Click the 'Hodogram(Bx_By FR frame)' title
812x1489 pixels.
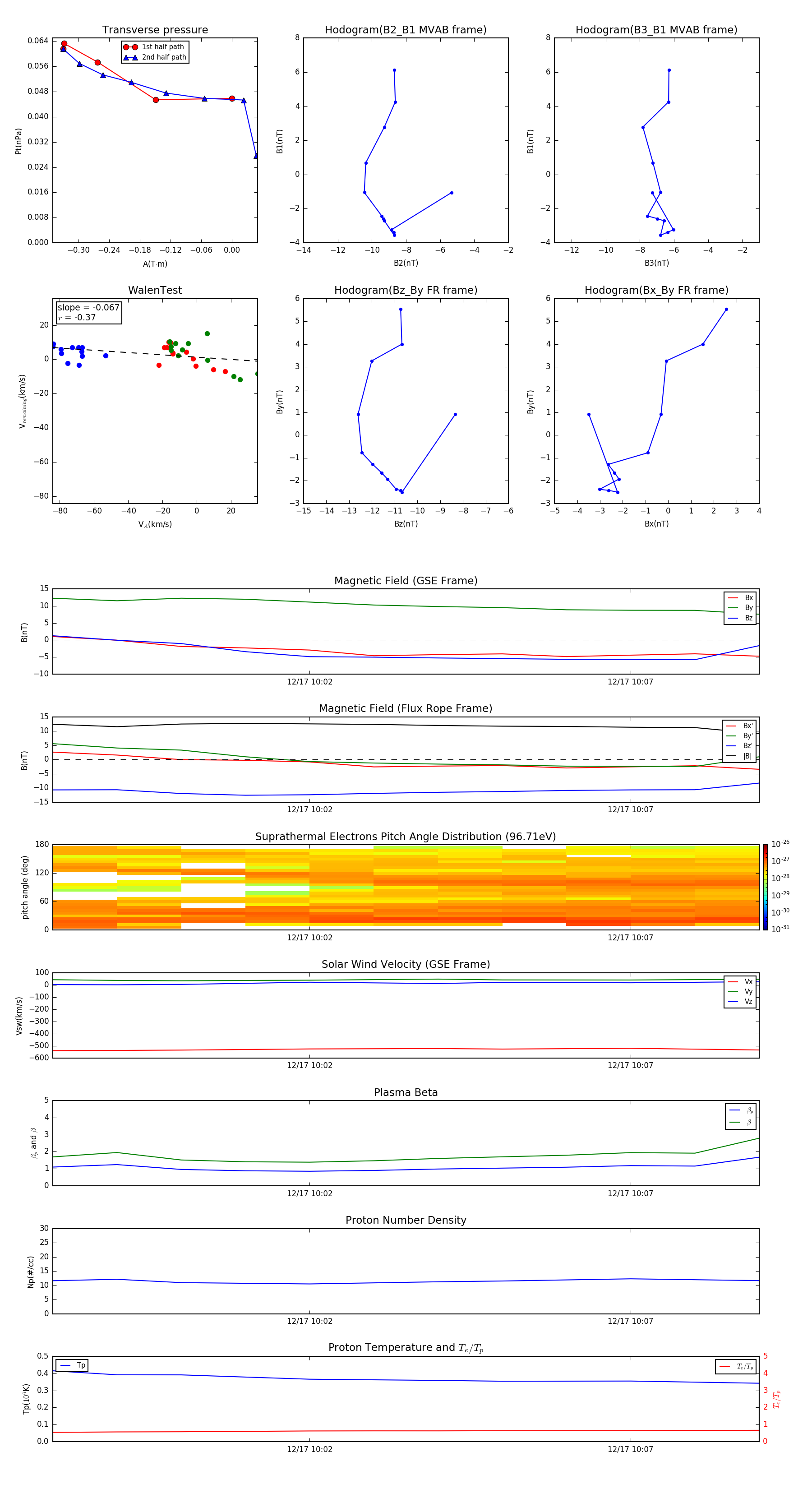click(x=656, y=290)
